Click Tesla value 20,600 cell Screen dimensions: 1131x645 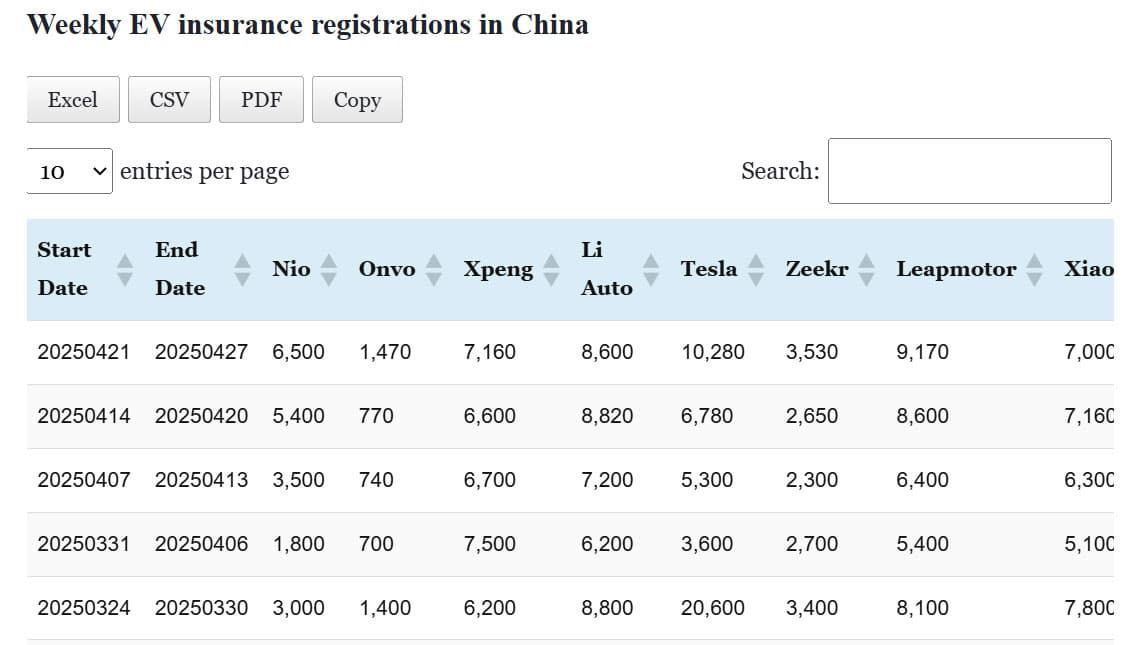(712, 608)
